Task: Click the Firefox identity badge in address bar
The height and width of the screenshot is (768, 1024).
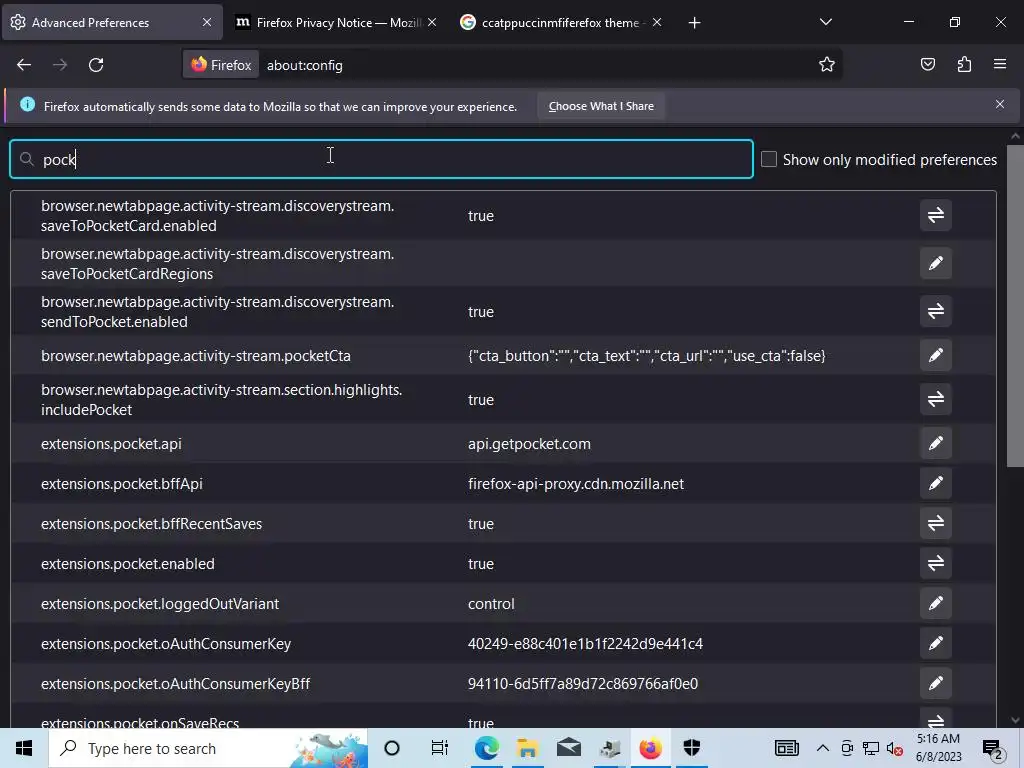Action: point(221,65)
